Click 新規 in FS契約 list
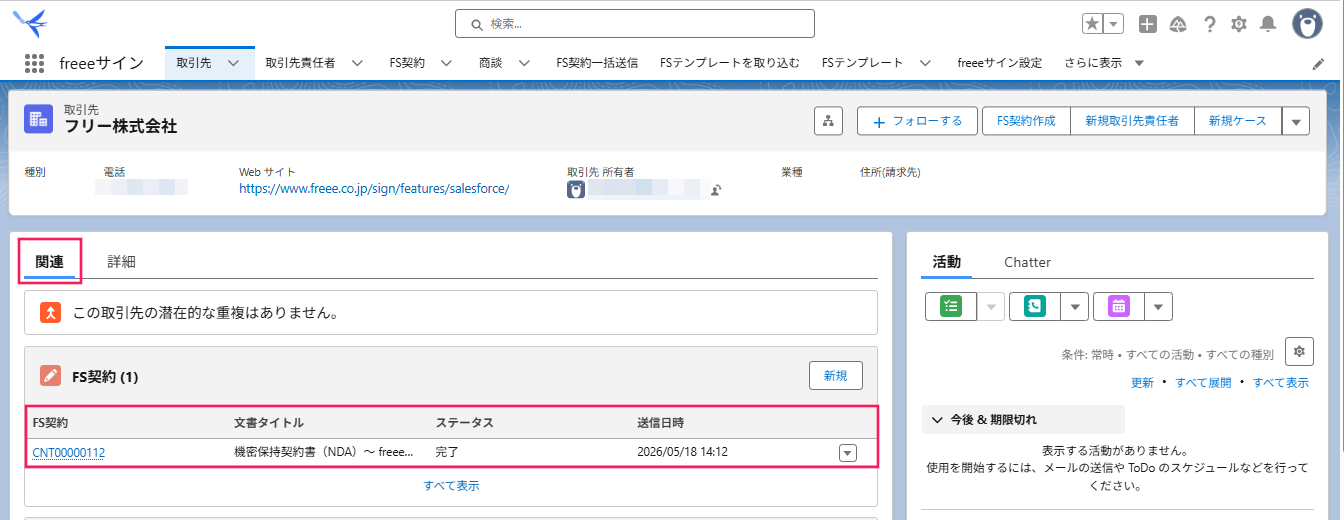1344x520 pixels. point(836,376)
